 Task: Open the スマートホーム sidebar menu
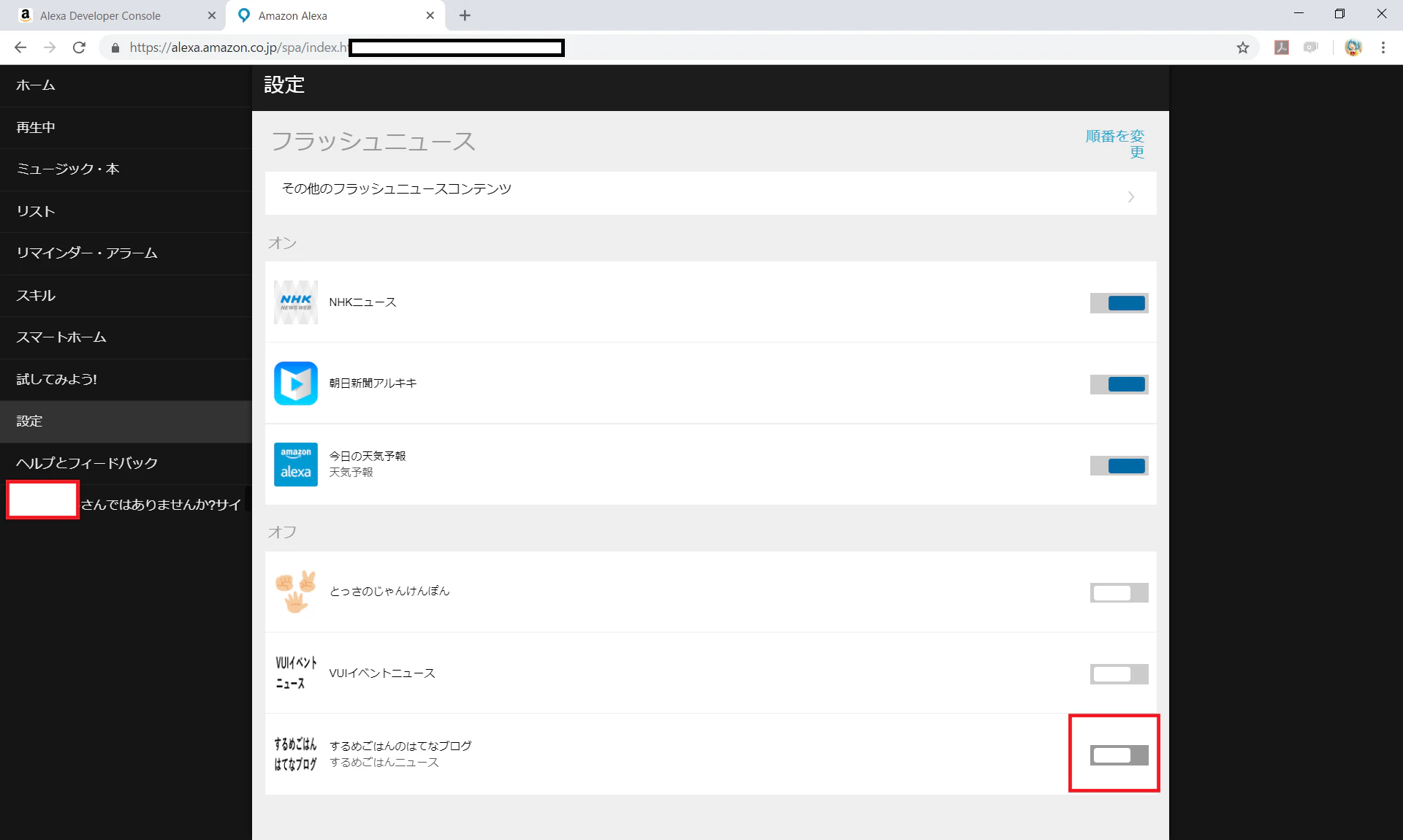point(126,337)
